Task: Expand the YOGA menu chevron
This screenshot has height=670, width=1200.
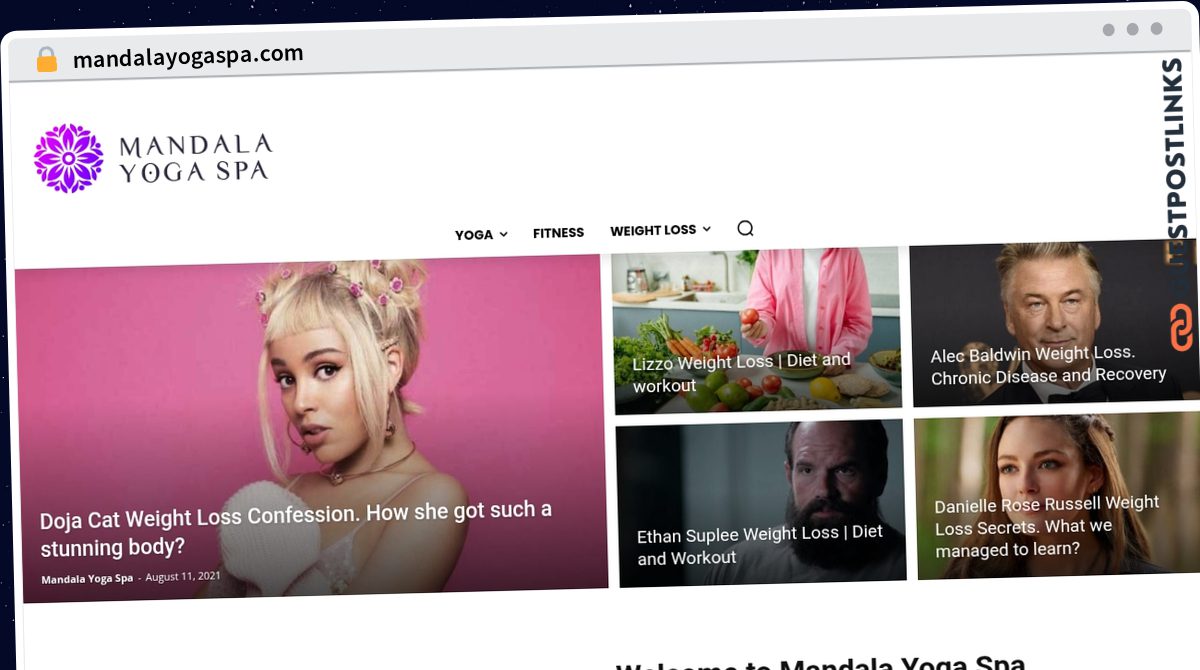Action: (503, 234)
